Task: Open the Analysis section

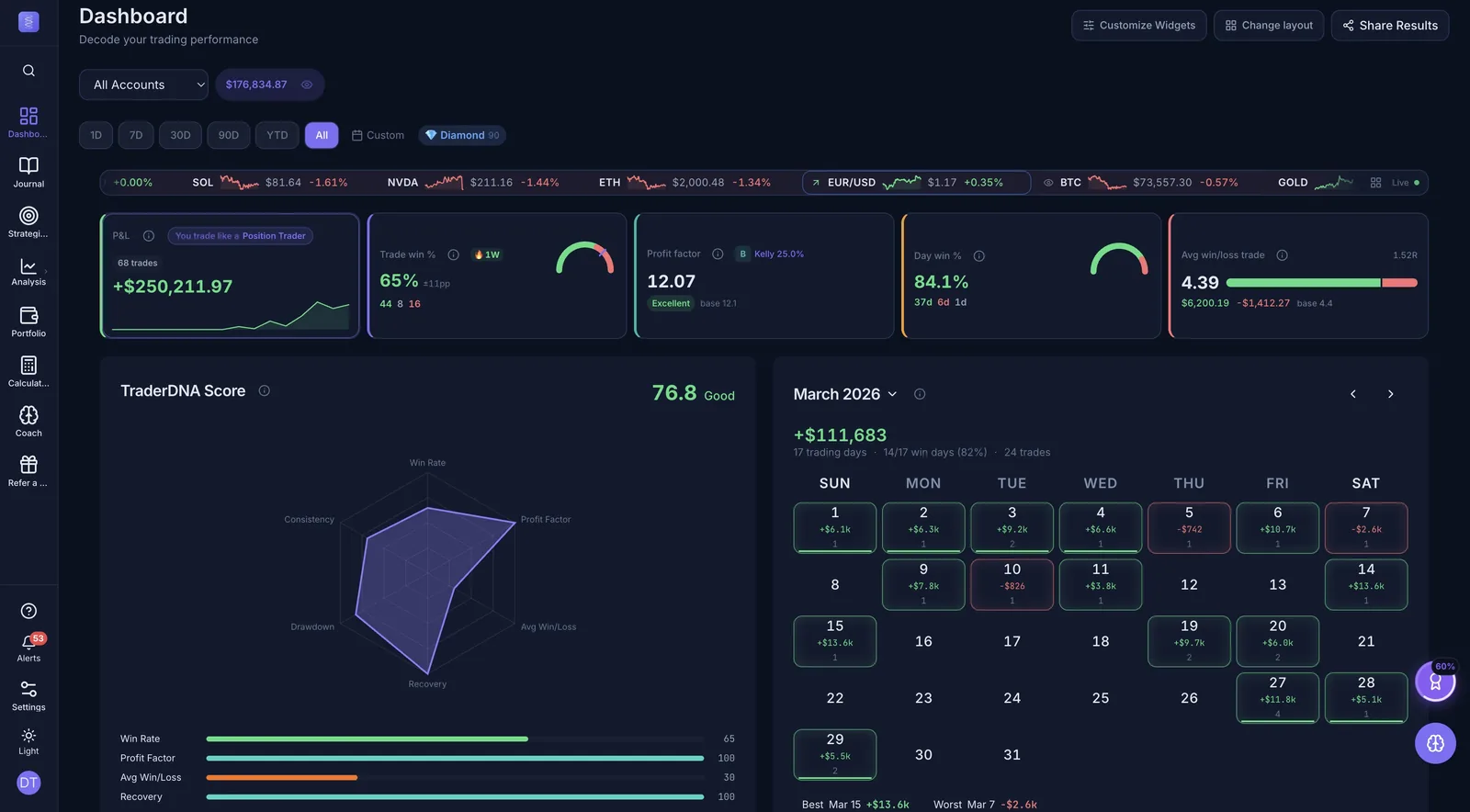Action: coord(28,272)
